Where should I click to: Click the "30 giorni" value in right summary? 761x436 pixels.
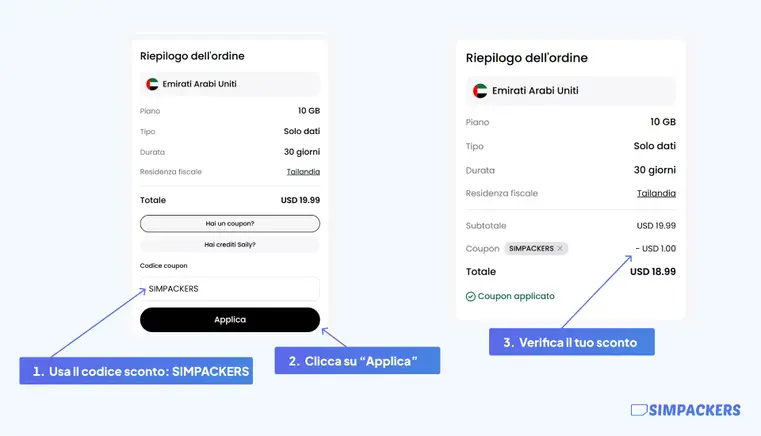[655, 170]
